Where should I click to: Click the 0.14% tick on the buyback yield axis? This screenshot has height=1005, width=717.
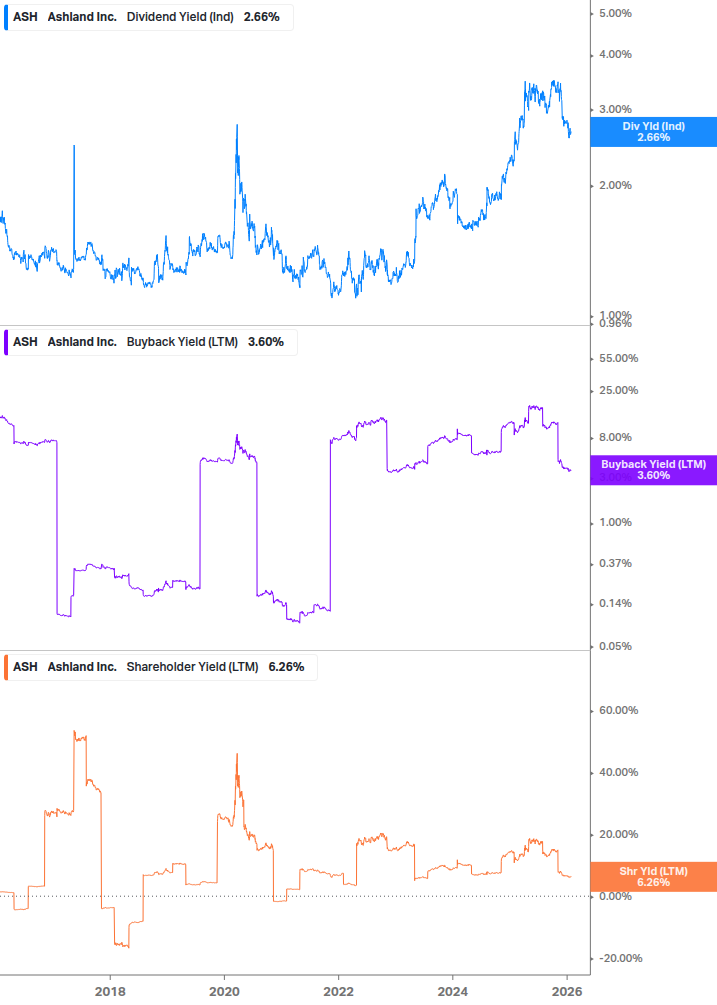[x=615, y=603]
